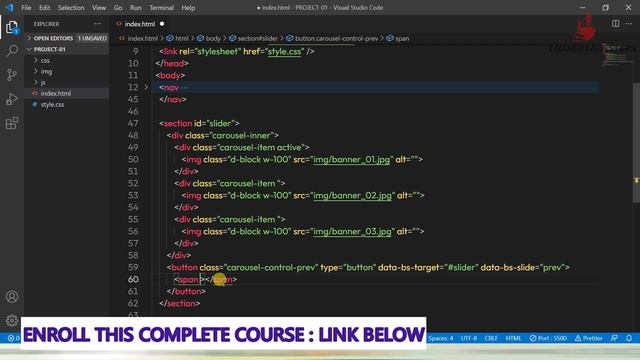Expand the Open Editors section
Viewport: 640px width, 360px height.
click(x=53, y=38)
